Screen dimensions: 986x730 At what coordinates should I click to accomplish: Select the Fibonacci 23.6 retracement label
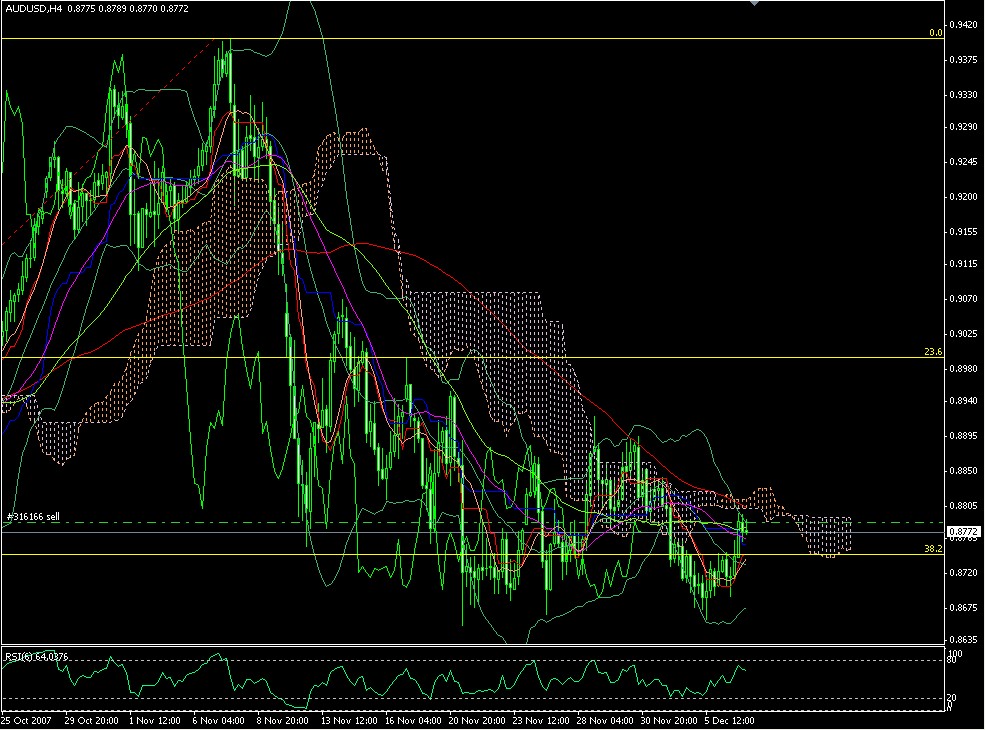(x=931, y=353)
